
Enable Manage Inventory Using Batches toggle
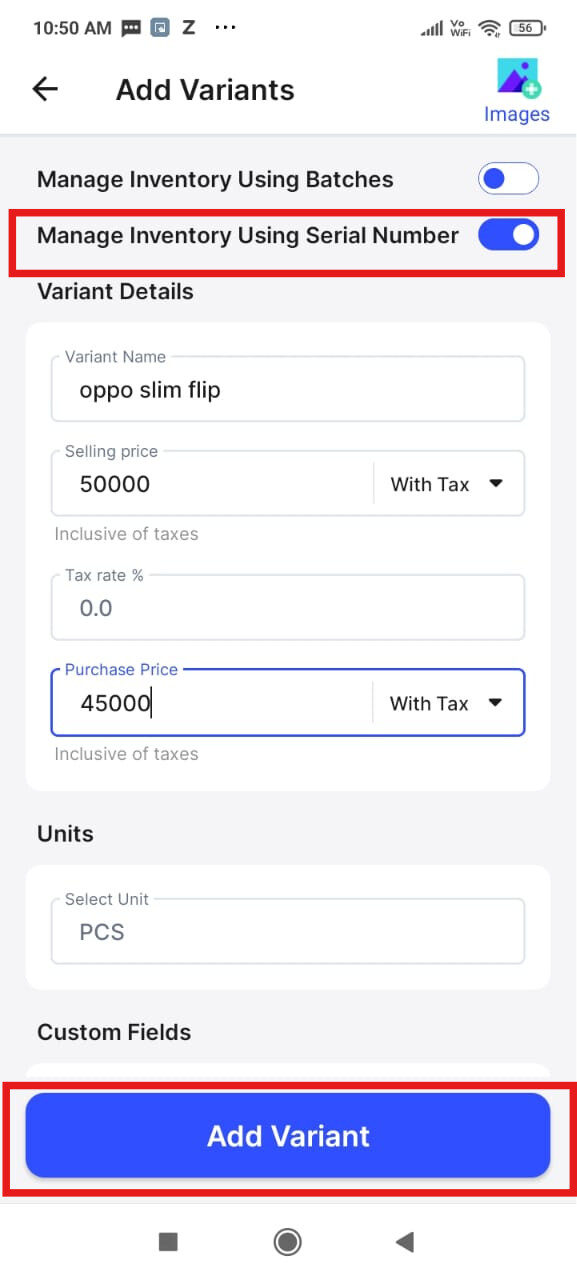point(508,180)
